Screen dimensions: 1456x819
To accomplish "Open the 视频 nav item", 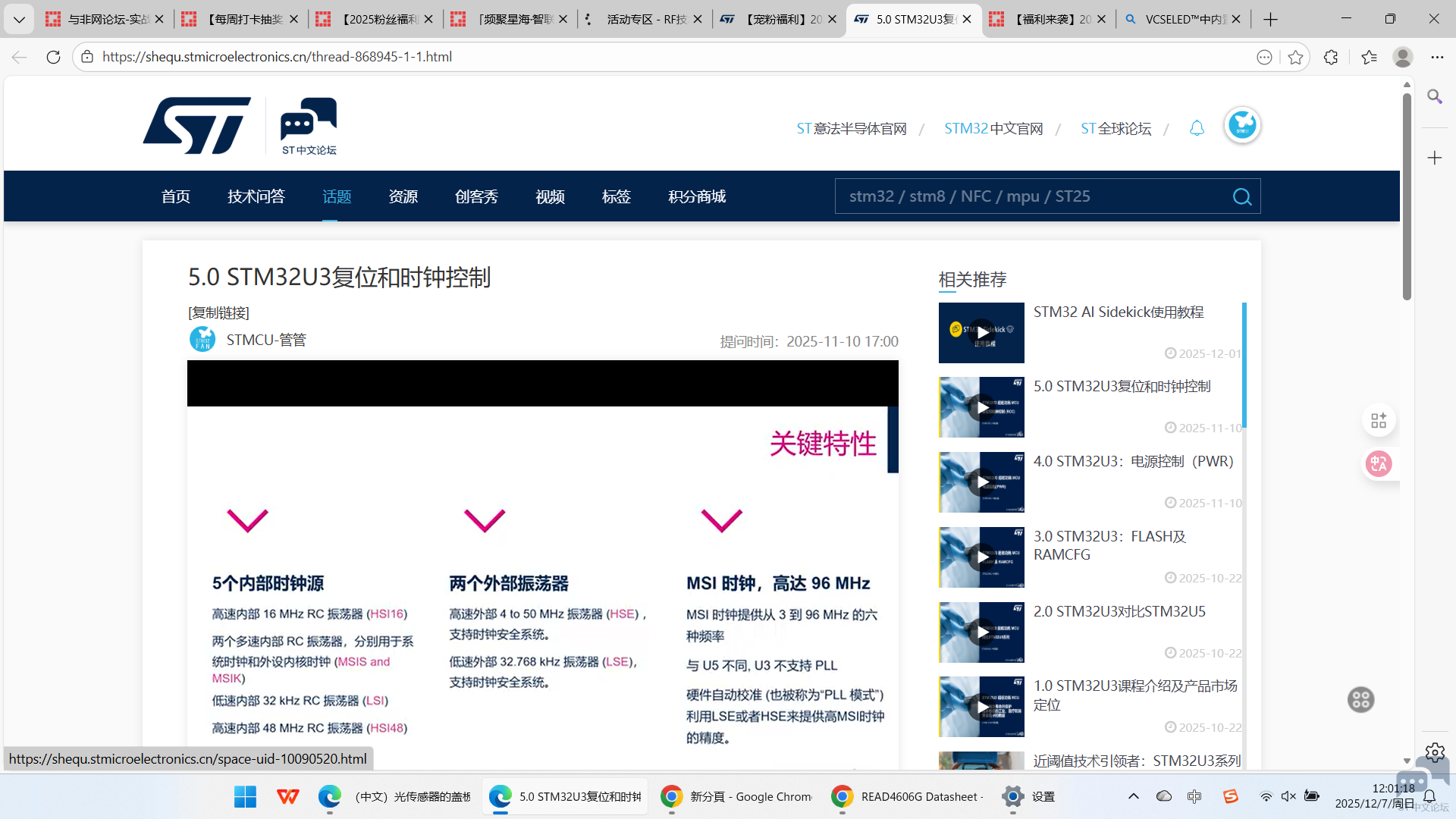I will pyautogui.click(x=550, y=196).
